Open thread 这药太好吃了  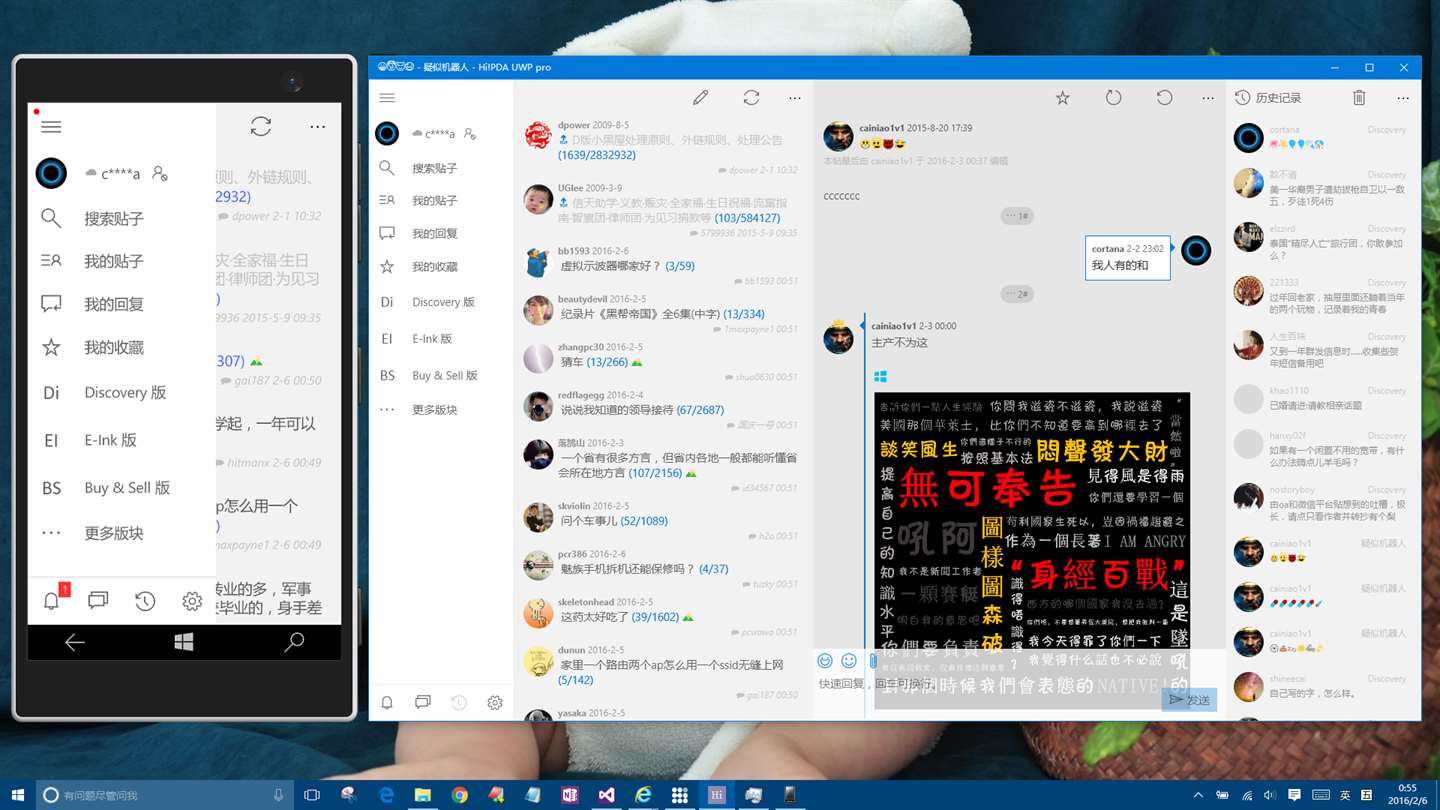pos(594,617)
